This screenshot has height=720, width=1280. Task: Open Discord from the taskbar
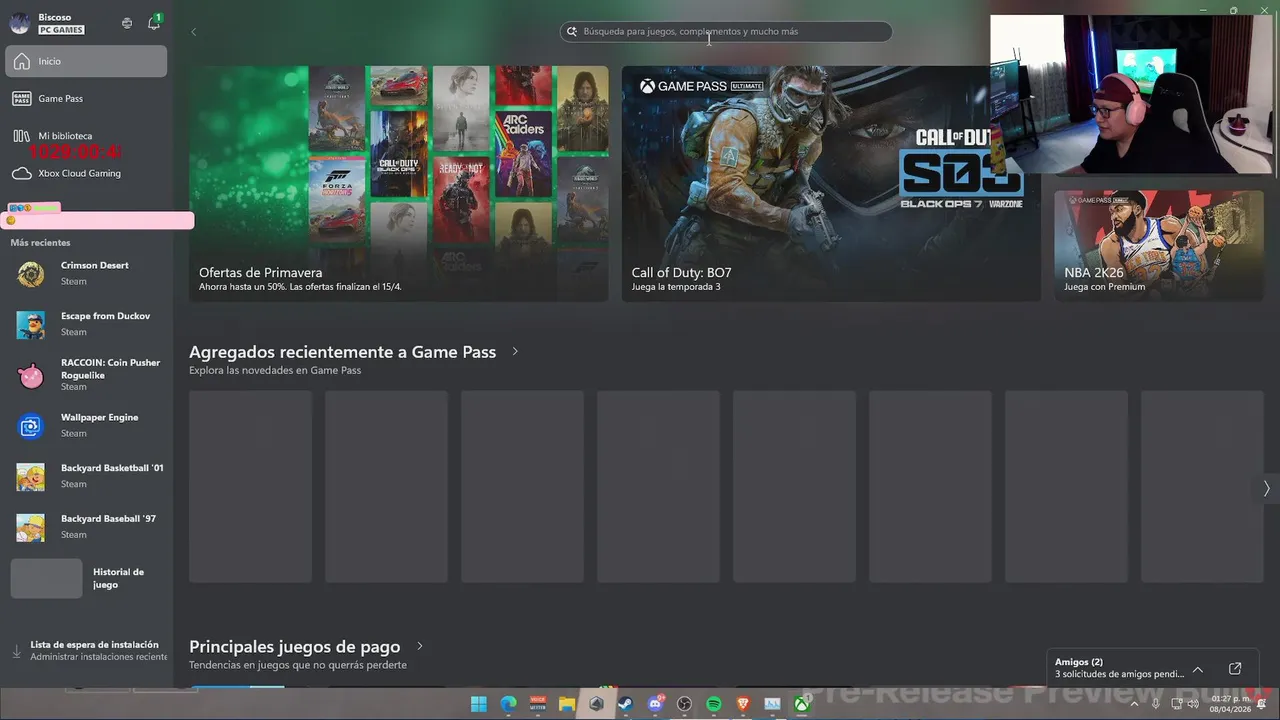pos(656,704)
